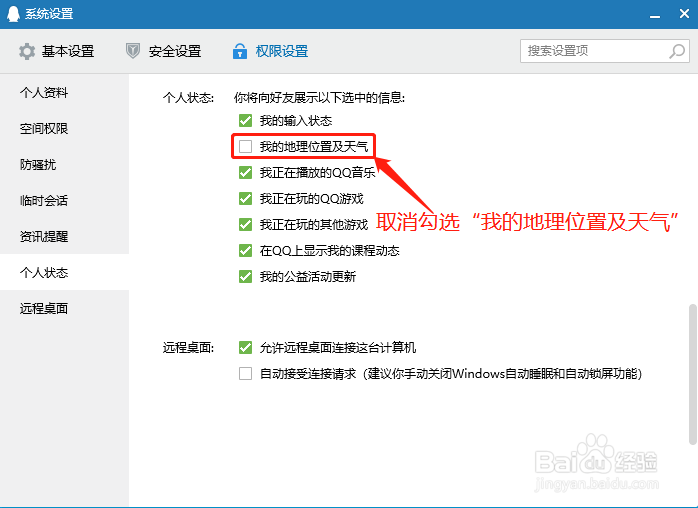Check 我的地理位置及天气 checkbox

coord(245,146)
